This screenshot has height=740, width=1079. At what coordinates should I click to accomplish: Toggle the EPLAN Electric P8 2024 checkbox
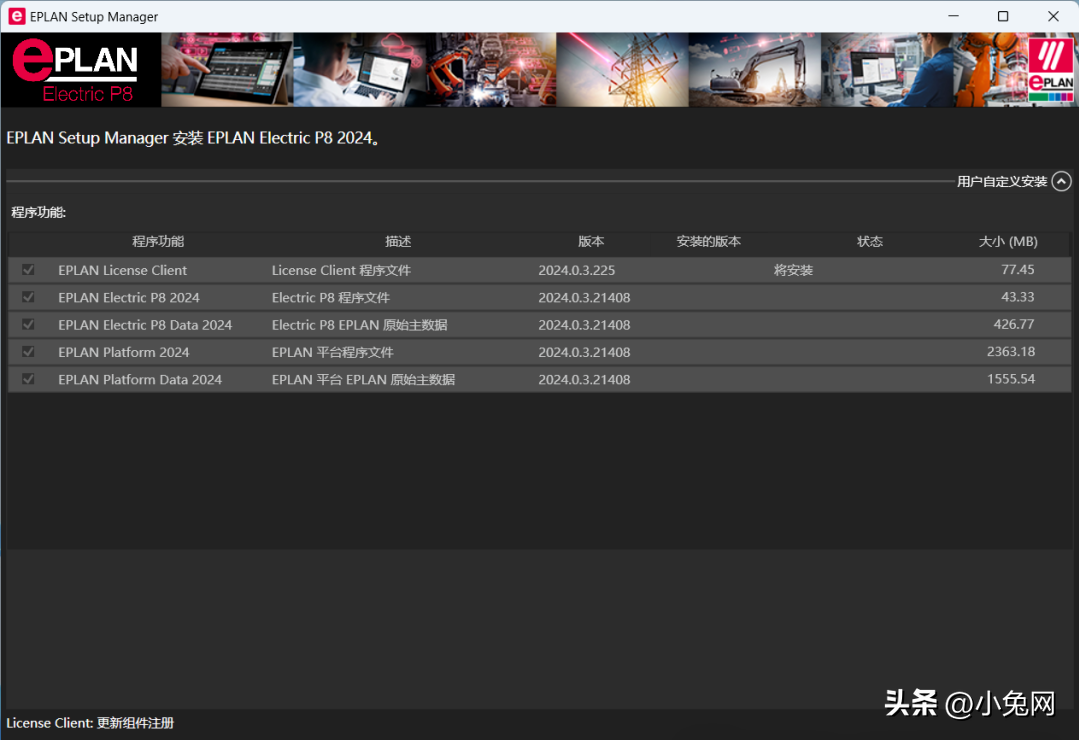28,297
